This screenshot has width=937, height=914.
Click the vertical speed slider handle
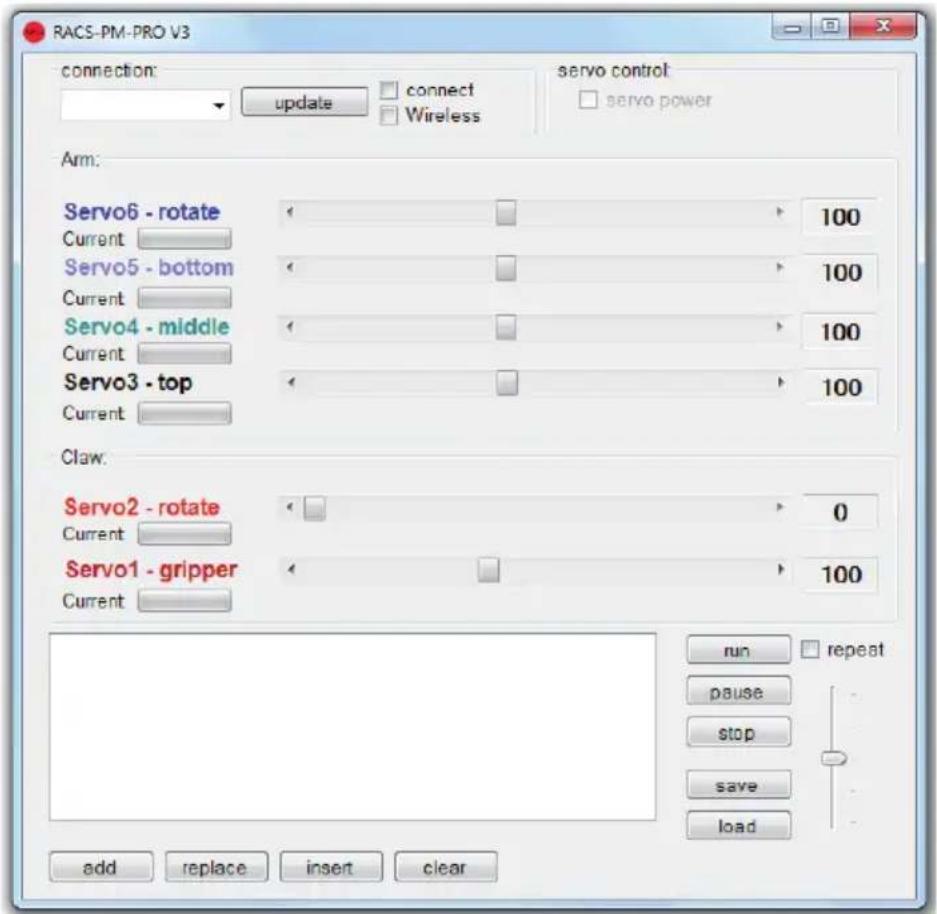834,759
